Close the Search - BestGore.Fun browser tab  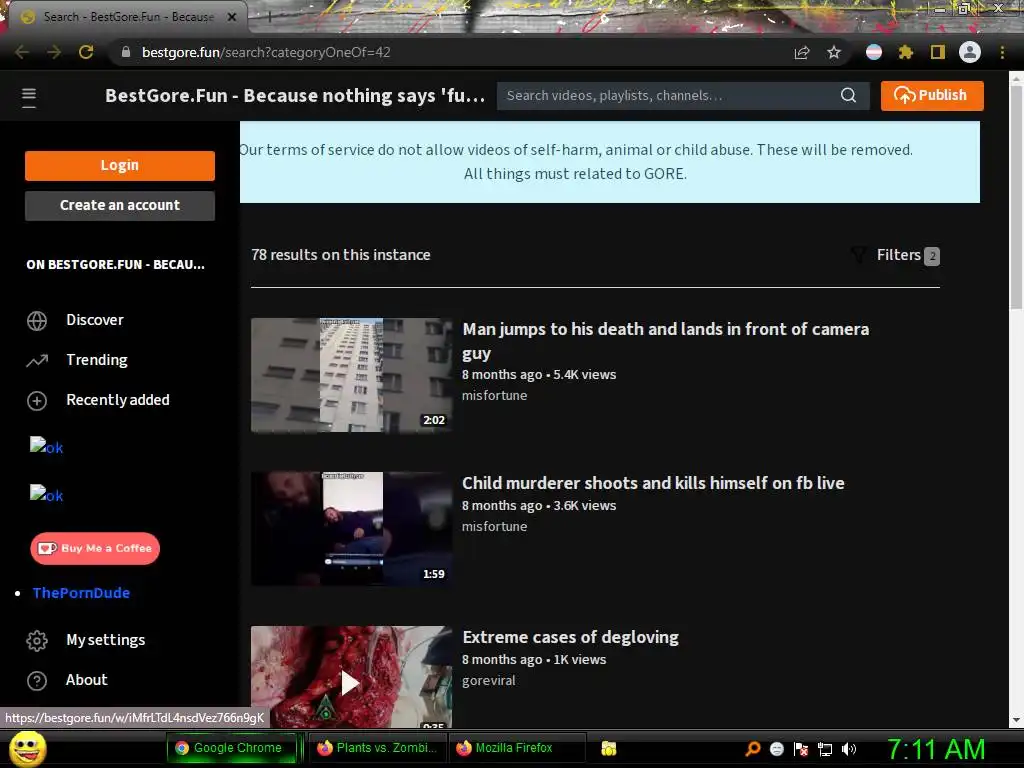point(232,17)
